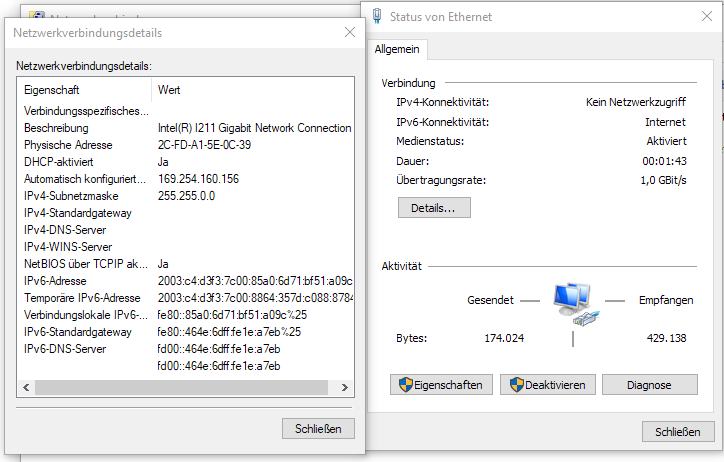Click the Ethernet adapter icon in title bar
The width and height of the screenshot is (724, 462).
point(377,16)
